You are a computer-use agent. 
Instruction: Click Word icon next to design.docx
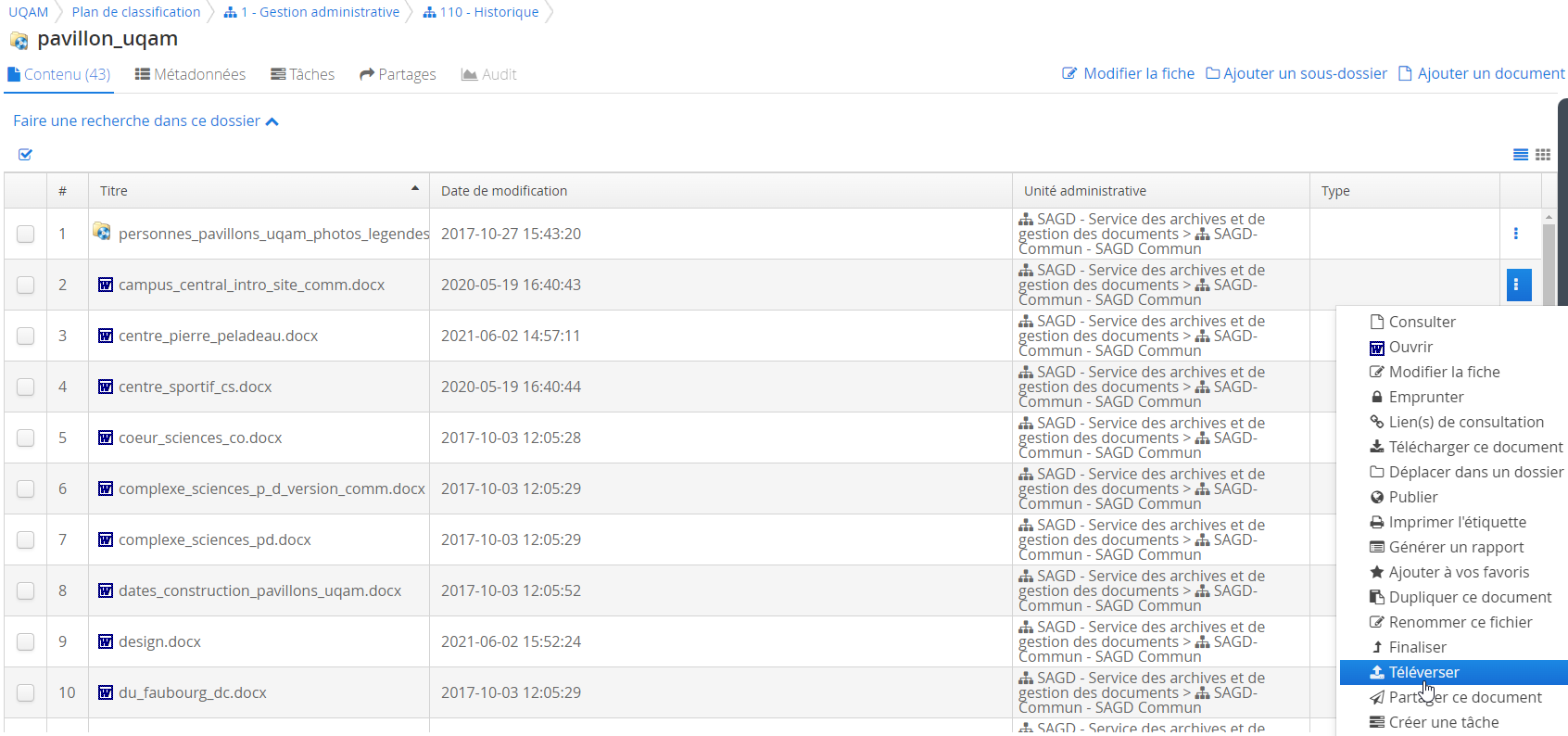106,641
